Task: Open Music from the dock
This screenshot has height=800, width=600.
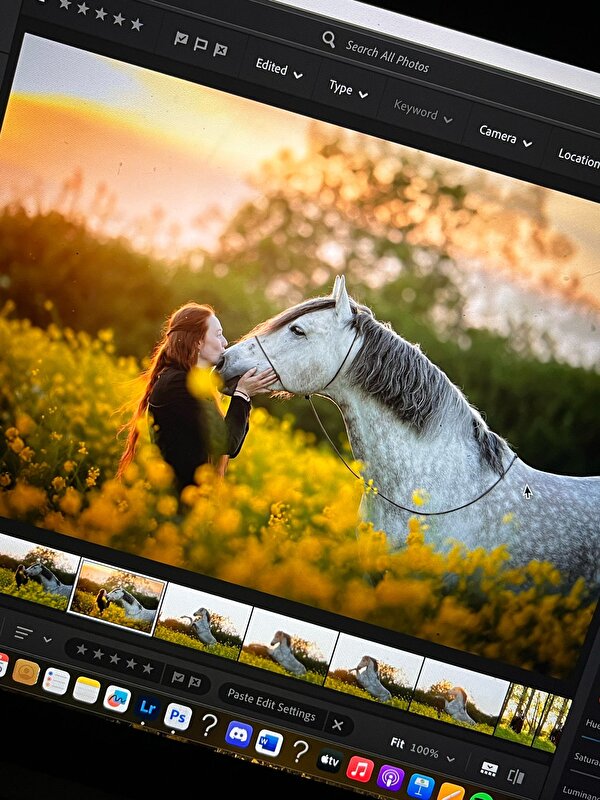Action: click(x=360, y=769)
